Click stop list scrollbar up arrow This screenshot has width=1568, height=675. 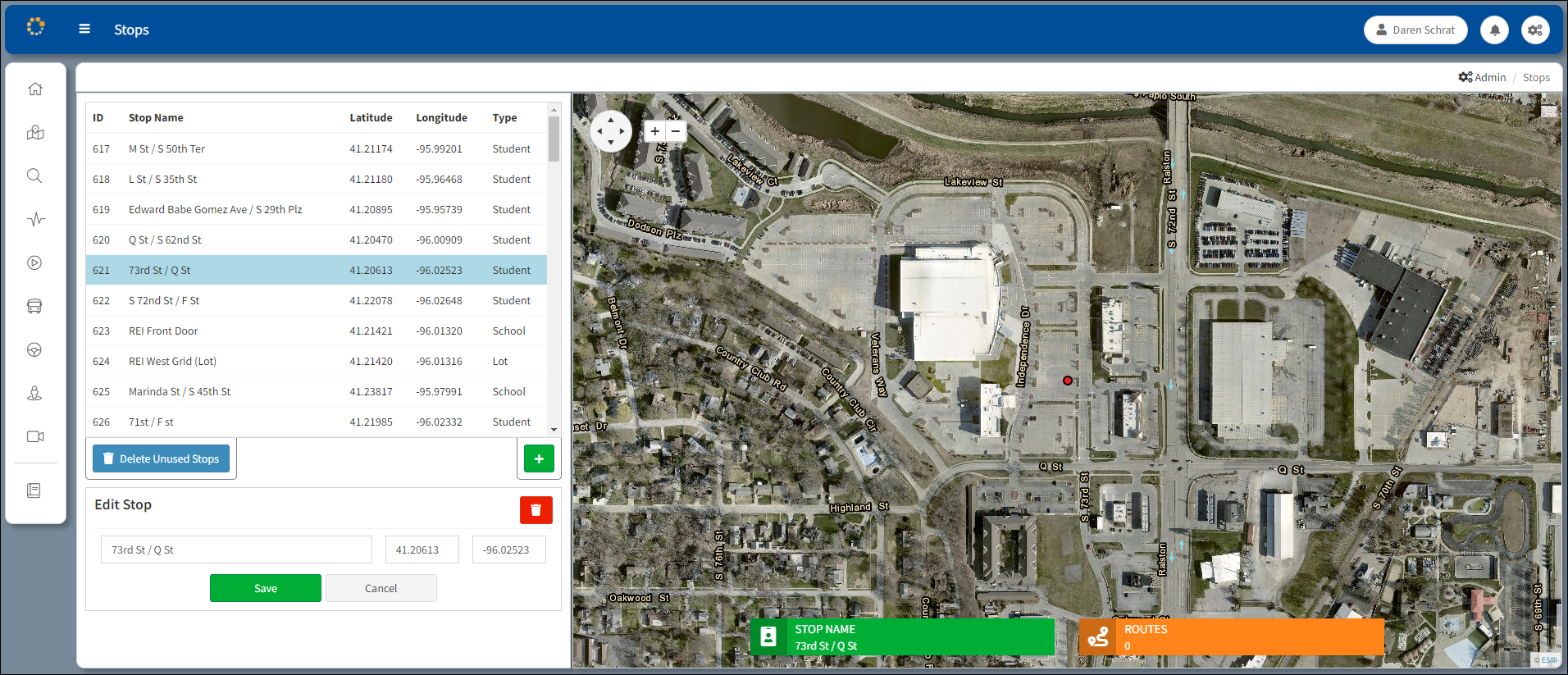pos(554,109)
